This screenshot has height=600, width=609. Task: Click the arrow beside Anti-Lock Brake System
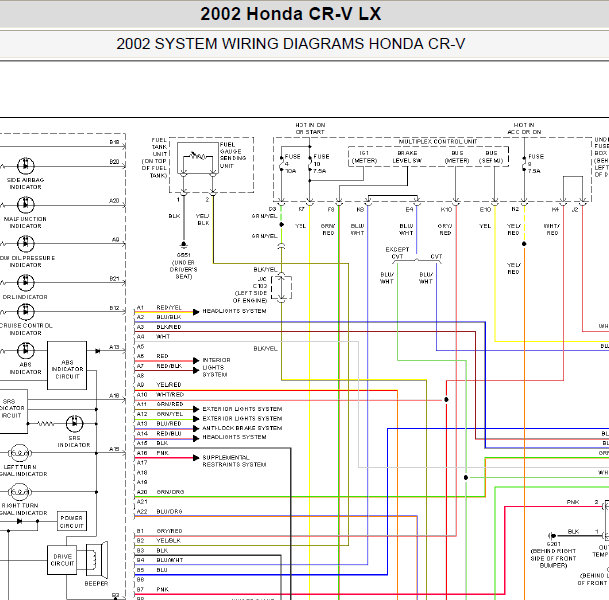pos(196,429)
